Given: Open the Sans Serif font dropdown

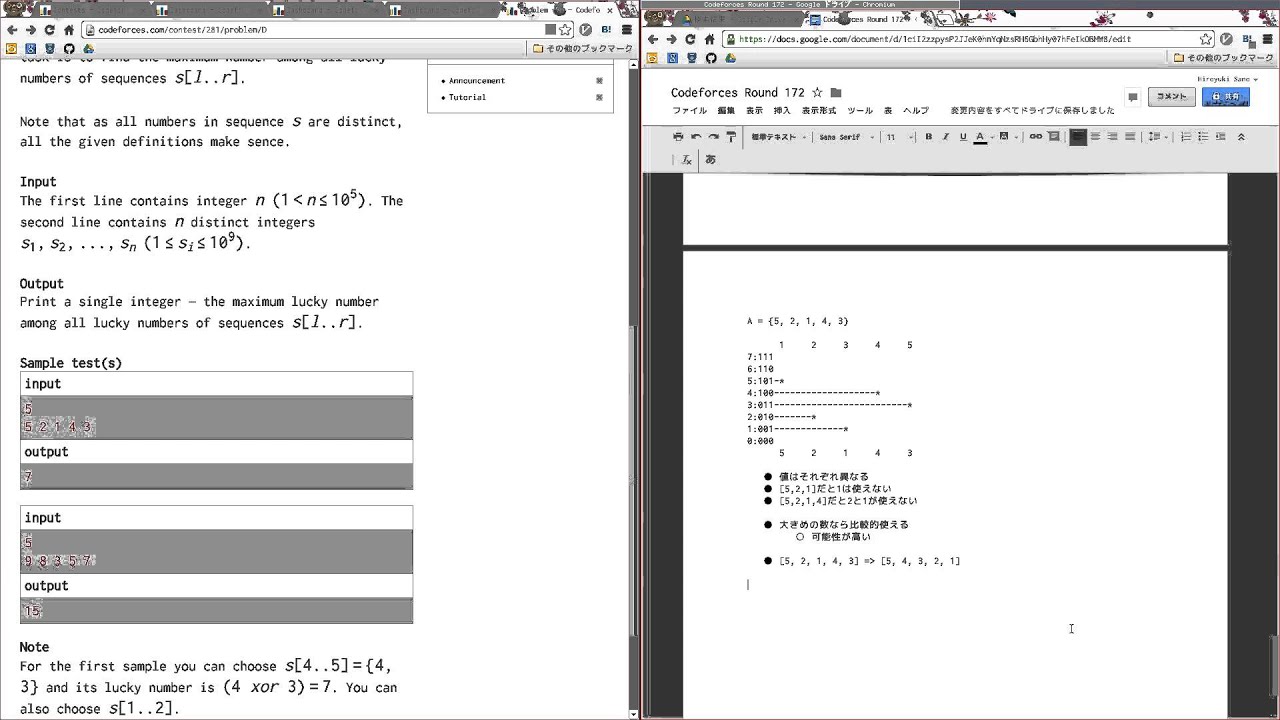Looking at the screenshot, I should pos(847,137).
